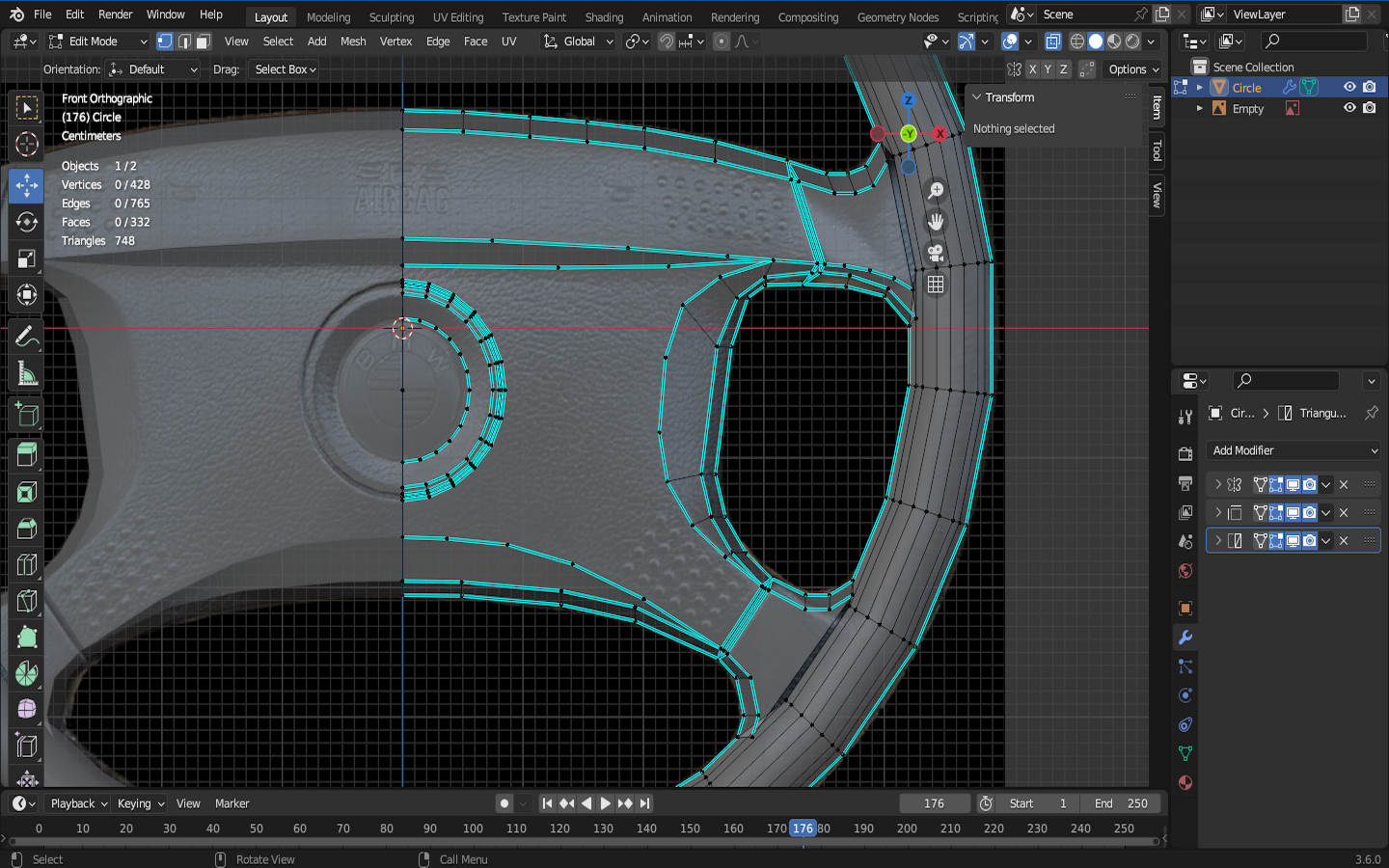Switch to the Sculpting workspace tab

coord(391,16)
